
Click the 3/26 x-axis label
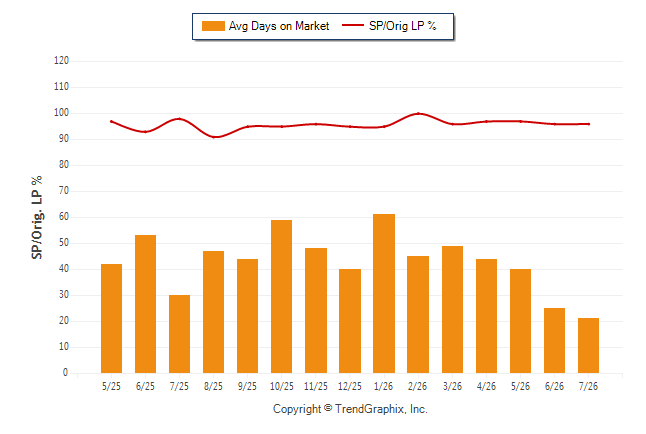click(452, 387)
